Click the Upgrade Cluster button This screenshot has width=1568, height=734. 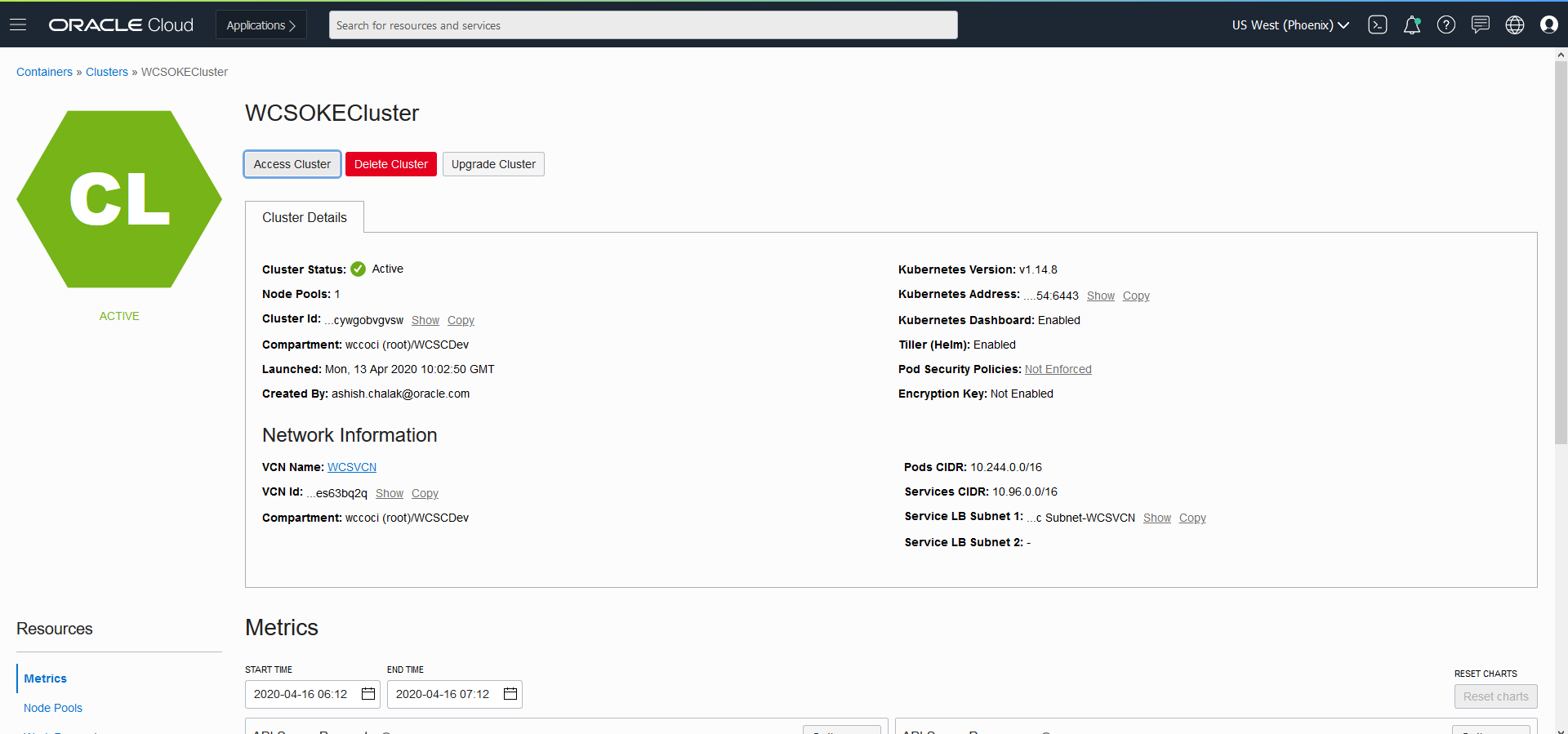pos(493,164)
